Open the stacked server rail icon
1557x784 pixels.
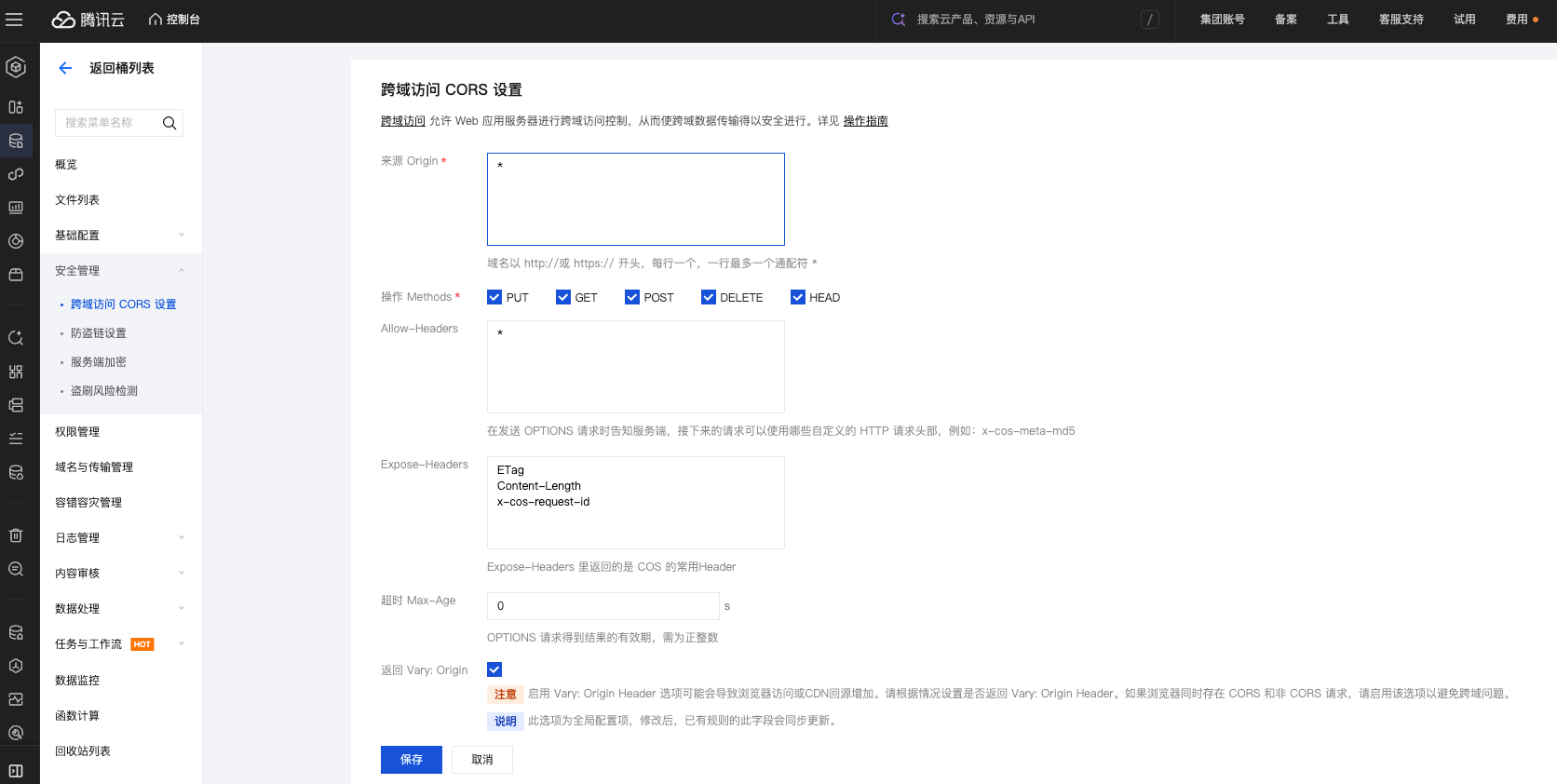(x=16, y=405)
